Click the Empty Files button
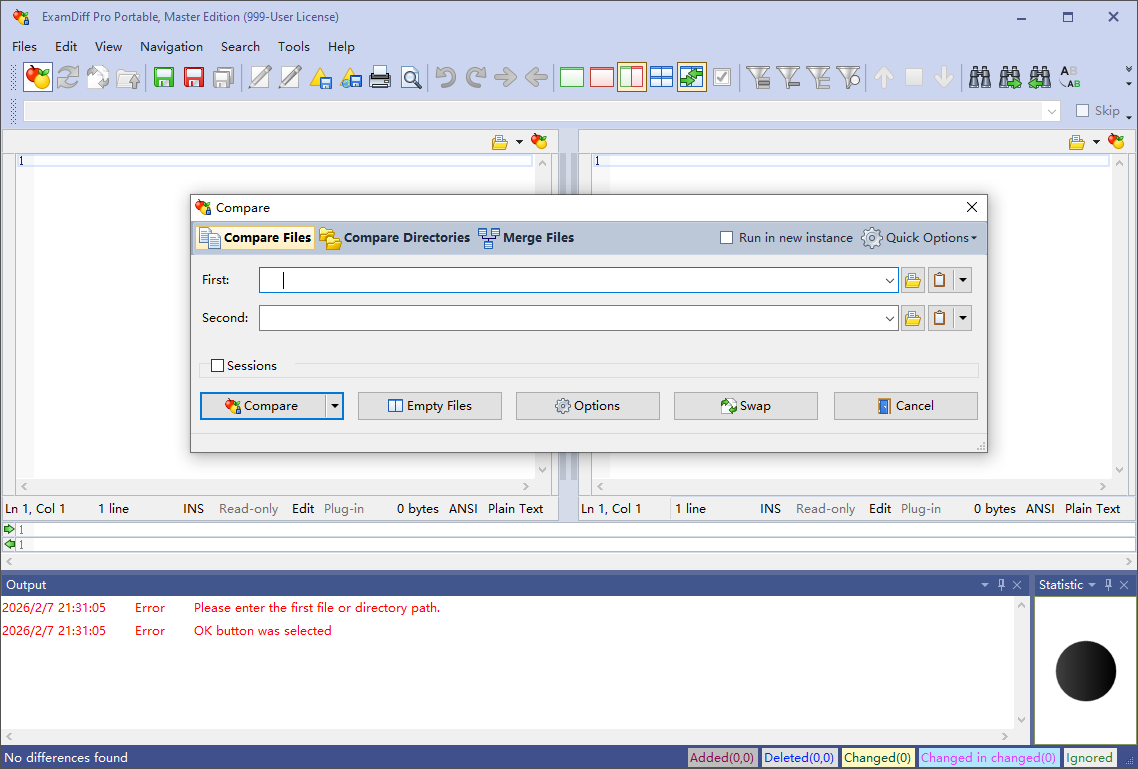This screenshot has height=769, width=1138. pos(430,406)
